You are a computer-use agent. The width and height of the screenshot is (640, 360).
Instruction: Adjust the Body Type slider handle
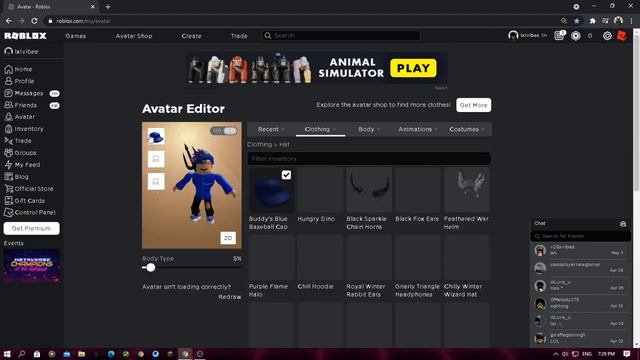(x=151, y=268)
